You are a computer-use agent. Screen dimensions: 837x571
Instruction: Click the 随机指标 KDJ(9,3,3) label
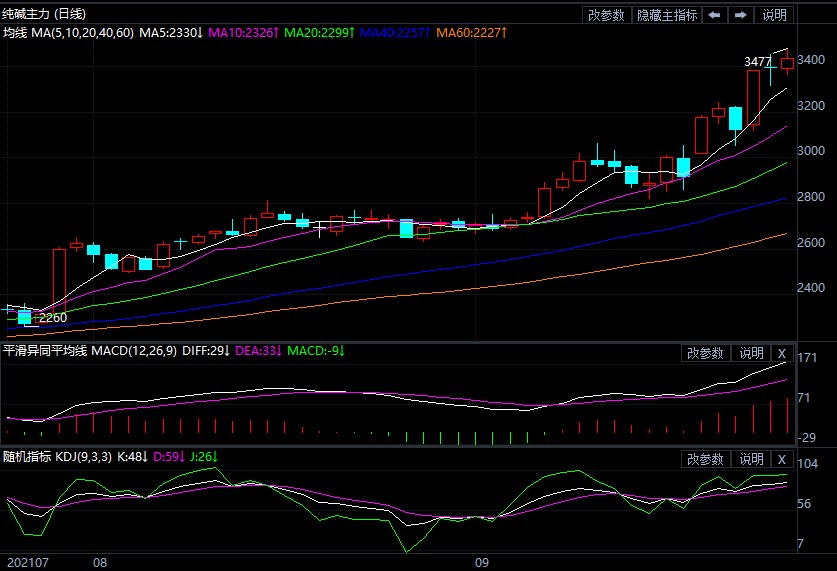tap(57, 457)
